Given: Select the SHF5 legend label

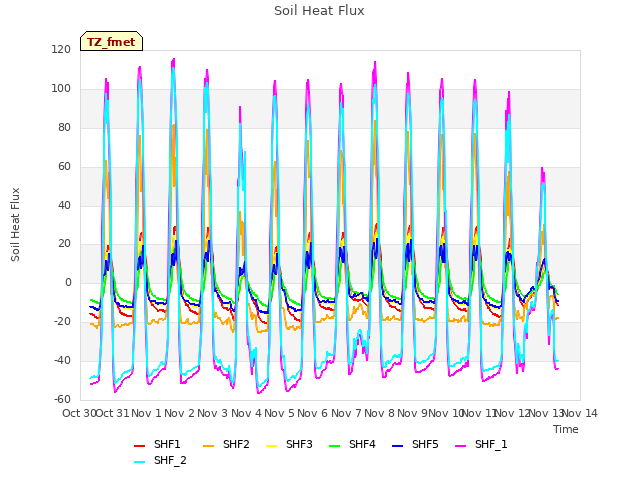Looking at the screenshot, I should tap(425, 444).
